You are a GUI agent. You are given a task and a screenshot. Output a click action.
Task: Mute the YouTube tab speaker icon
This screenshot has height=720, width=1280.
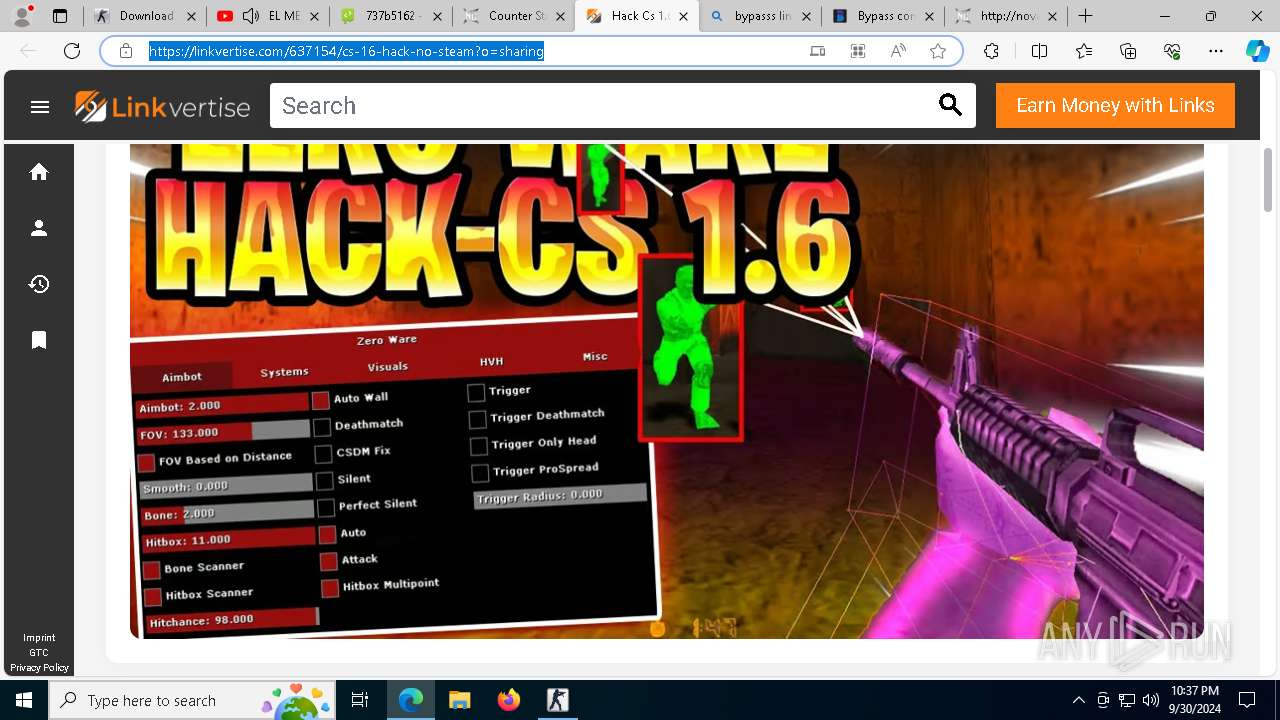tap(251, 16)
